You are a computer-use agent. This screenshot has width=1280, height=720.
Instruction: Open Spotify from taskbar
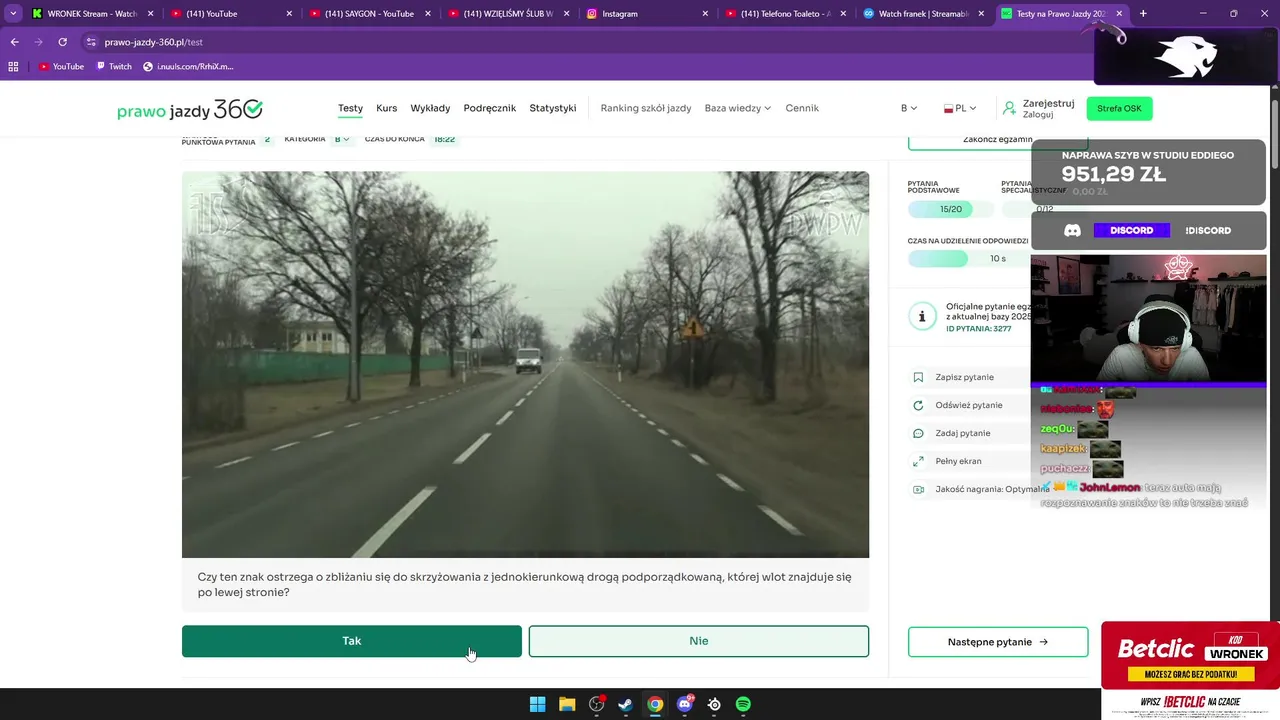coord(743,704)
